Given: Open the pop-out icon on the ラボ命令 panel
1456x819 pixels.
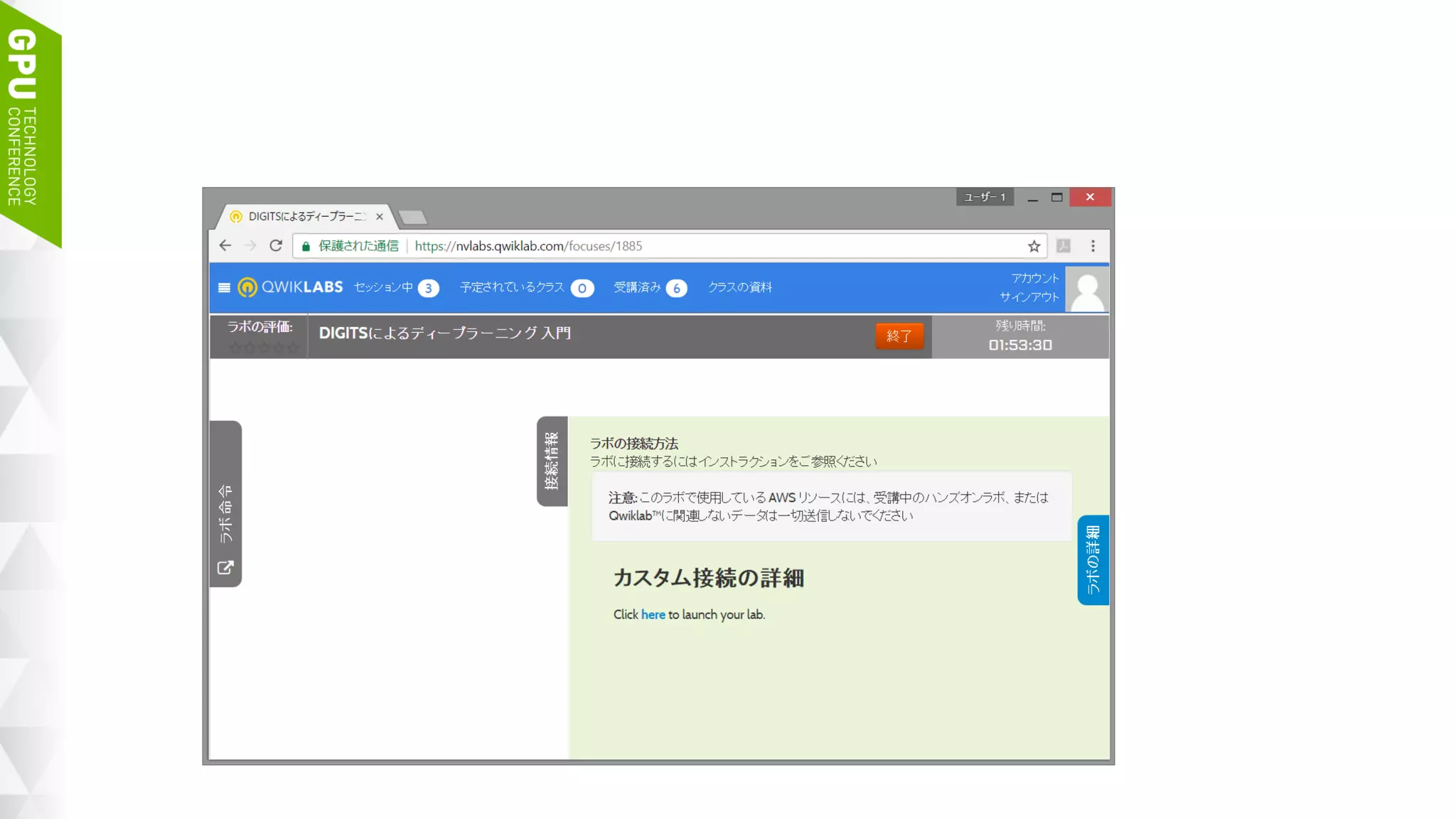Looking at the screenshot, I should coord(225,567).
